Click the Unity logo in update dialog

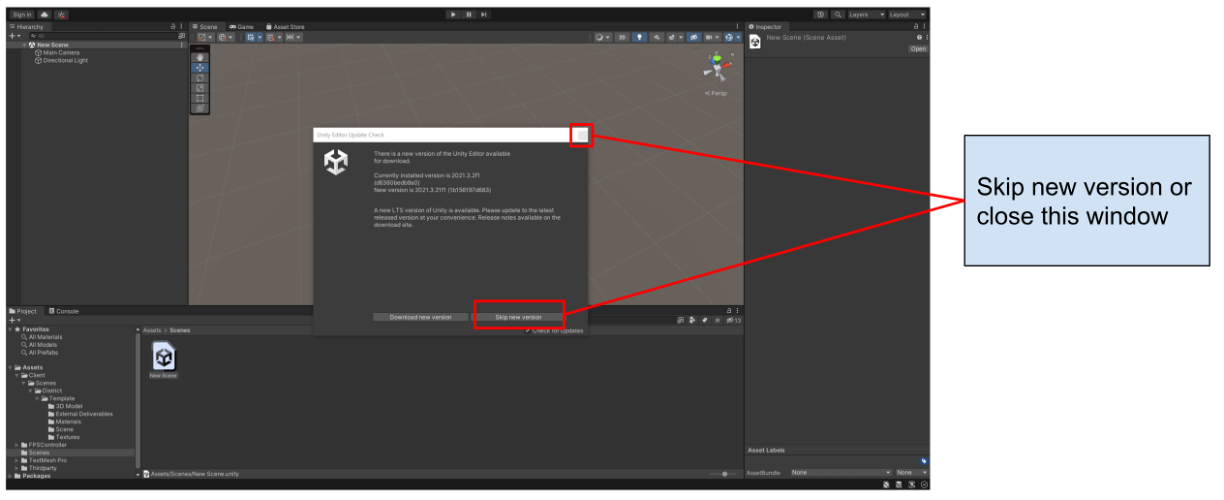click(x=336, y=162)
